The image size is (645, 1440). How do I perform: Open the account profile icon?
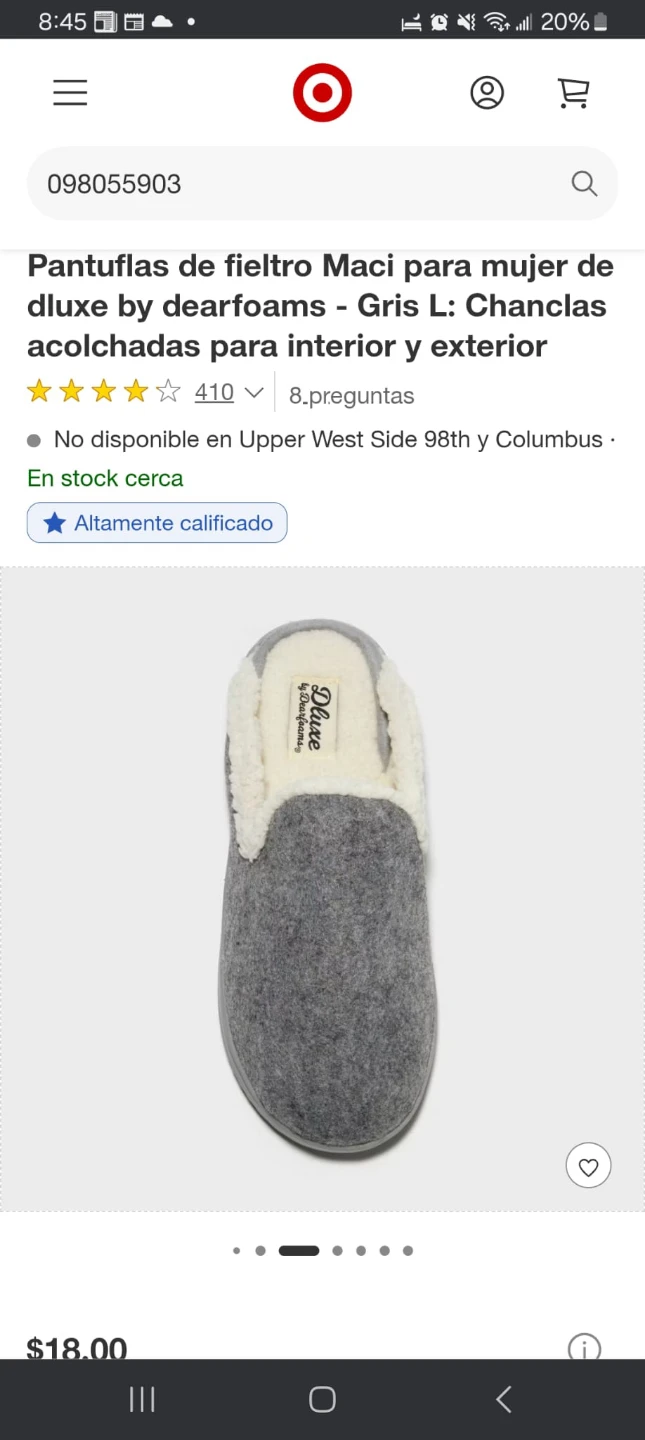click(487, 93)
